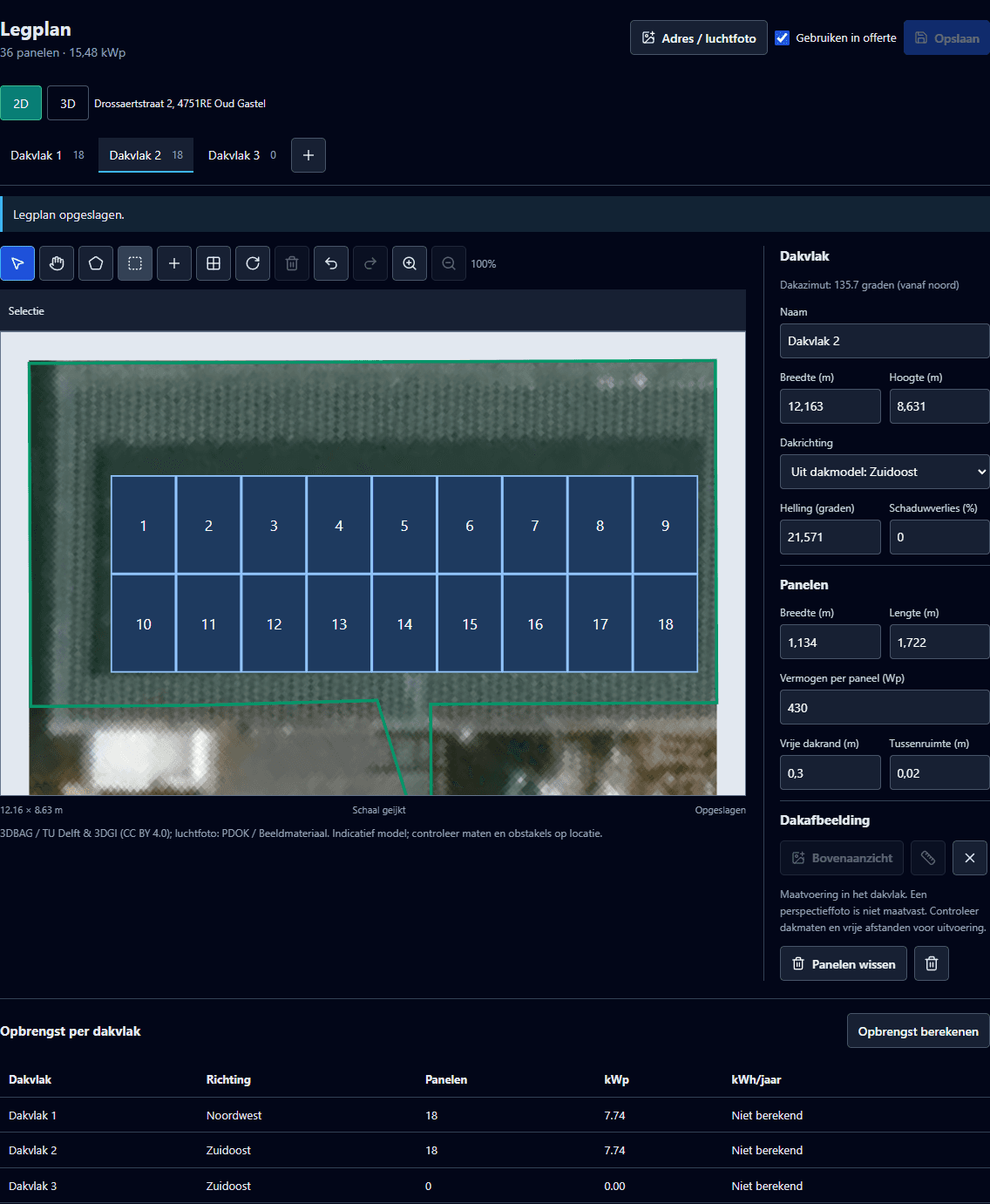The image size is (990, 1204).
Task: Click the 100% zoom level text
Action: [484, 263]
